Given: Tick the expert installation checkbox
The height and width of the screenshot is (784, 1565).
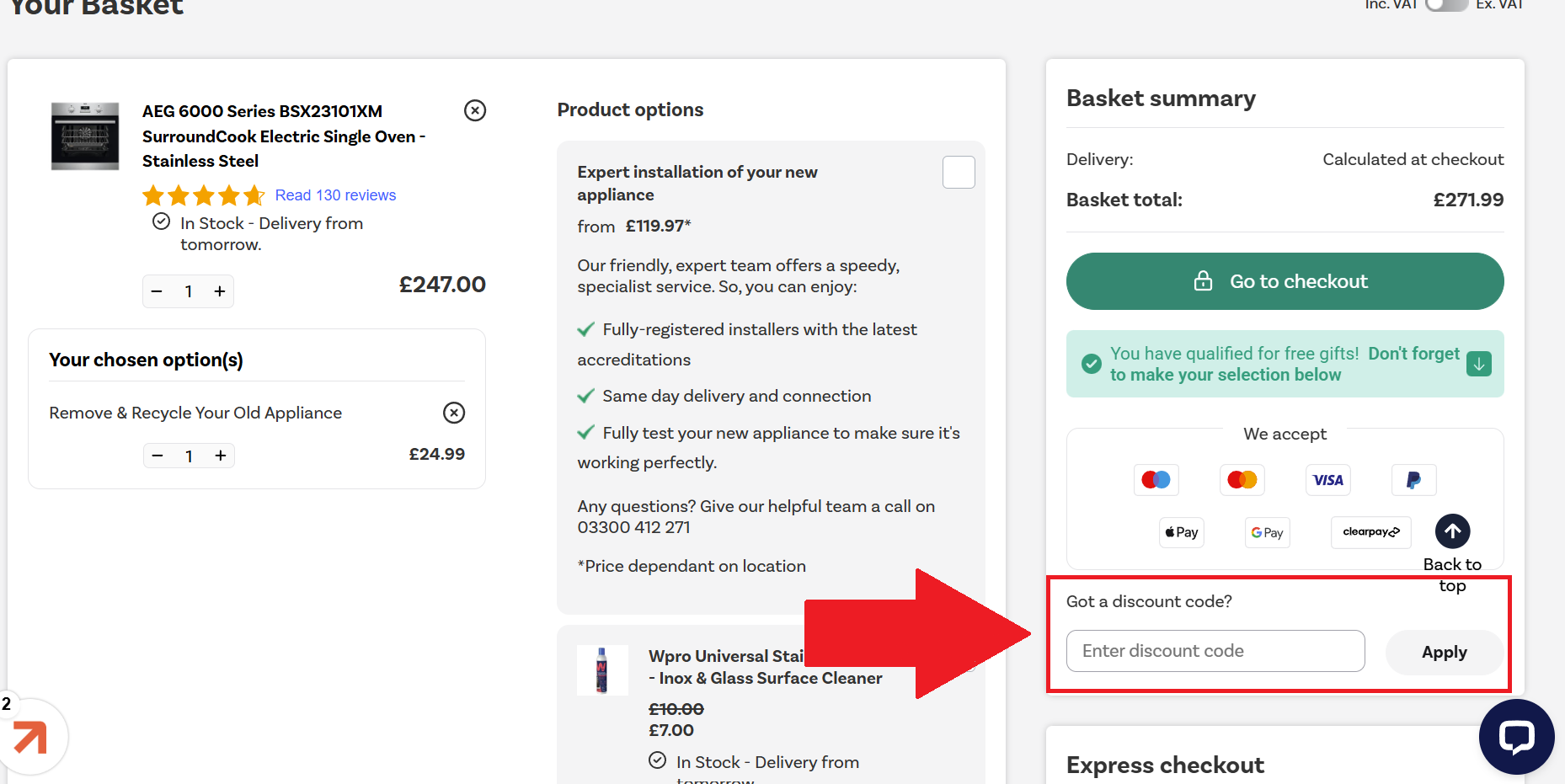Looking at the screenshot, I should 959,173.
